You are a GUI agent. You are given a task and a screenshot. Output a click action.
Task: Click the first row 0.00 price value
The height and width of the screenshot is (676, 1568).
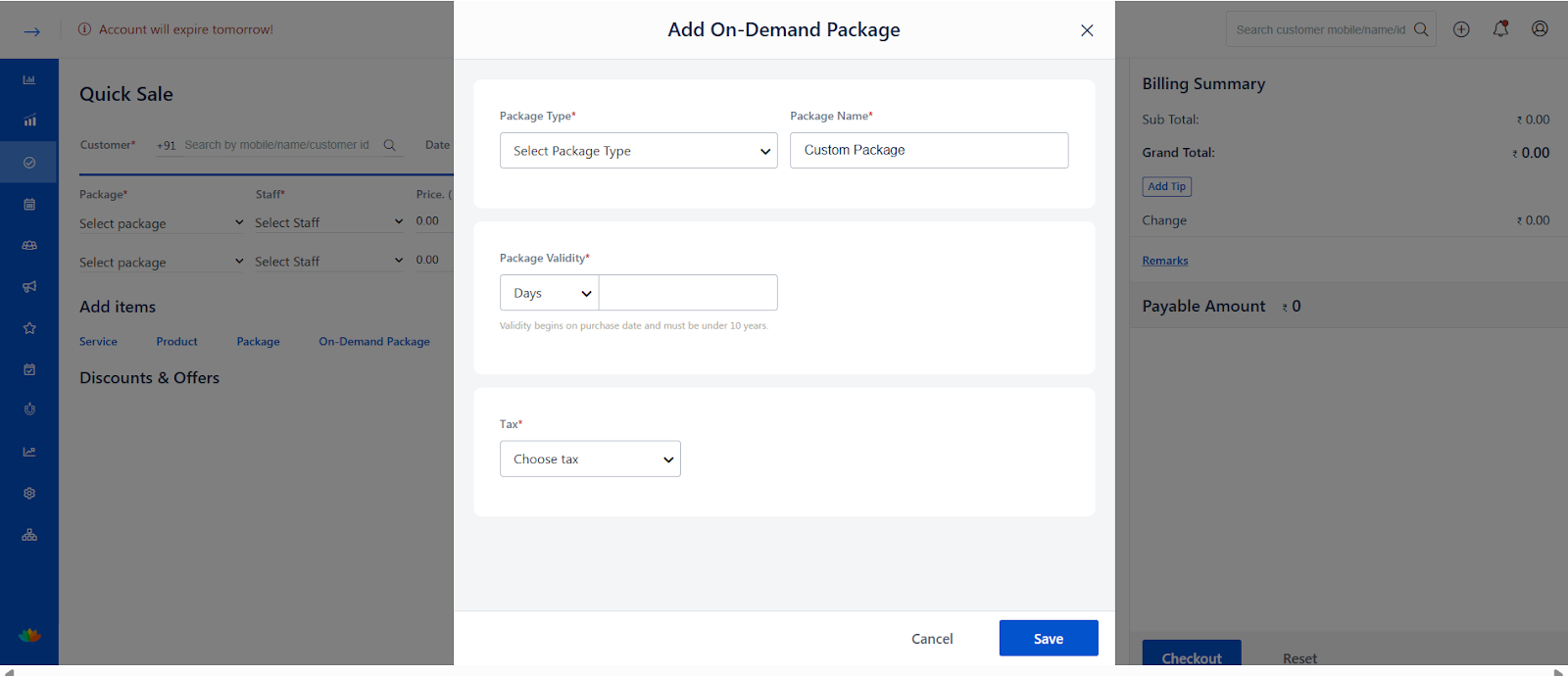[x=427, y=221]
